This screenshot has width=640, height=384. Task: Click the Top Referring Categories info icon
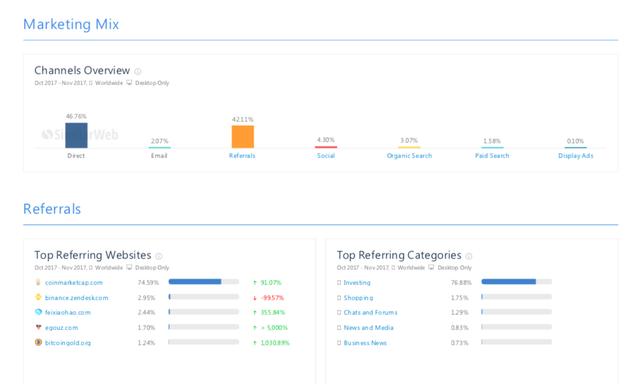[469, 256]
